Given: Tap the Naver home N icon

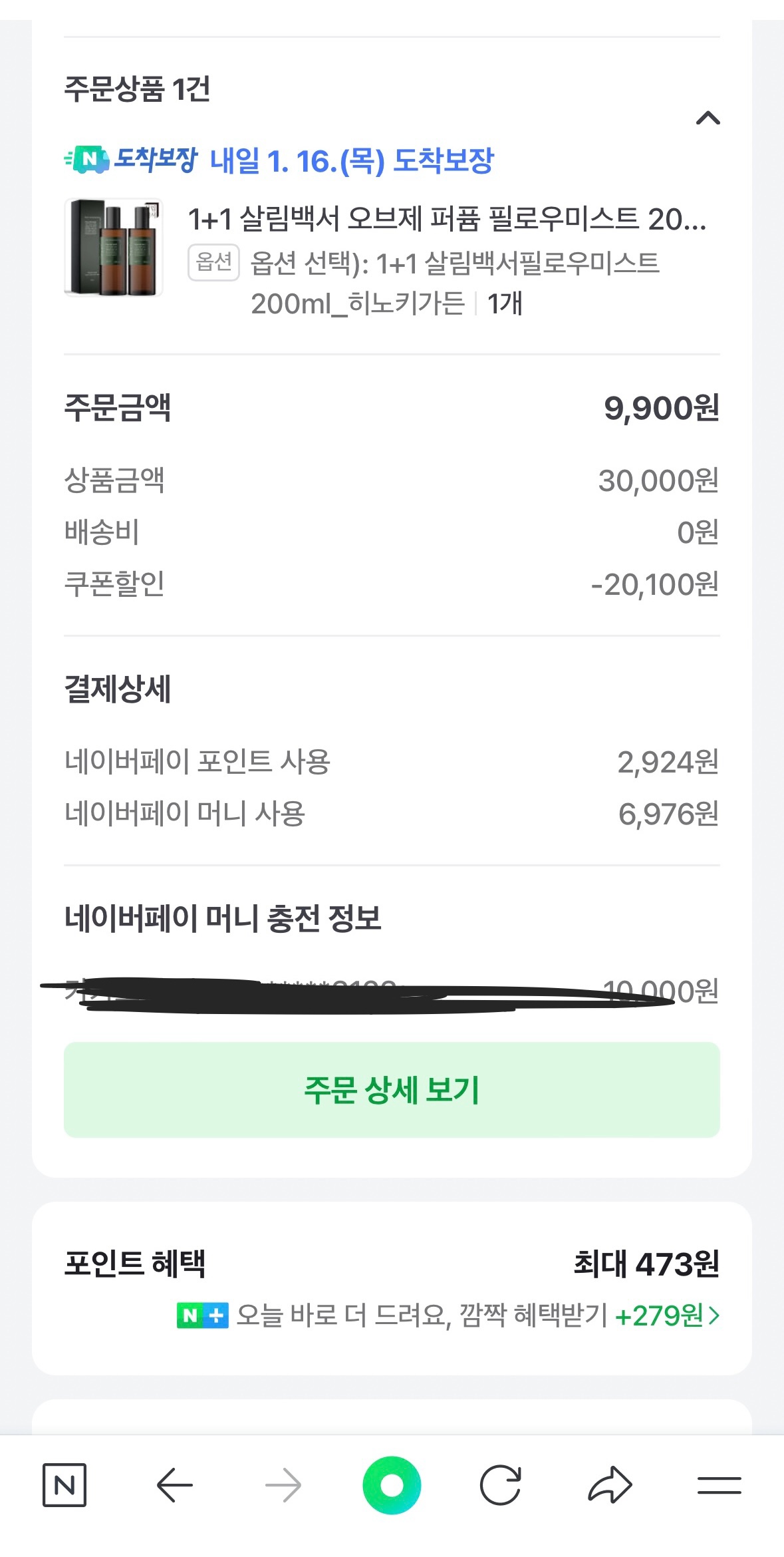Looking at the screenshot, I should coord(65,1484).
